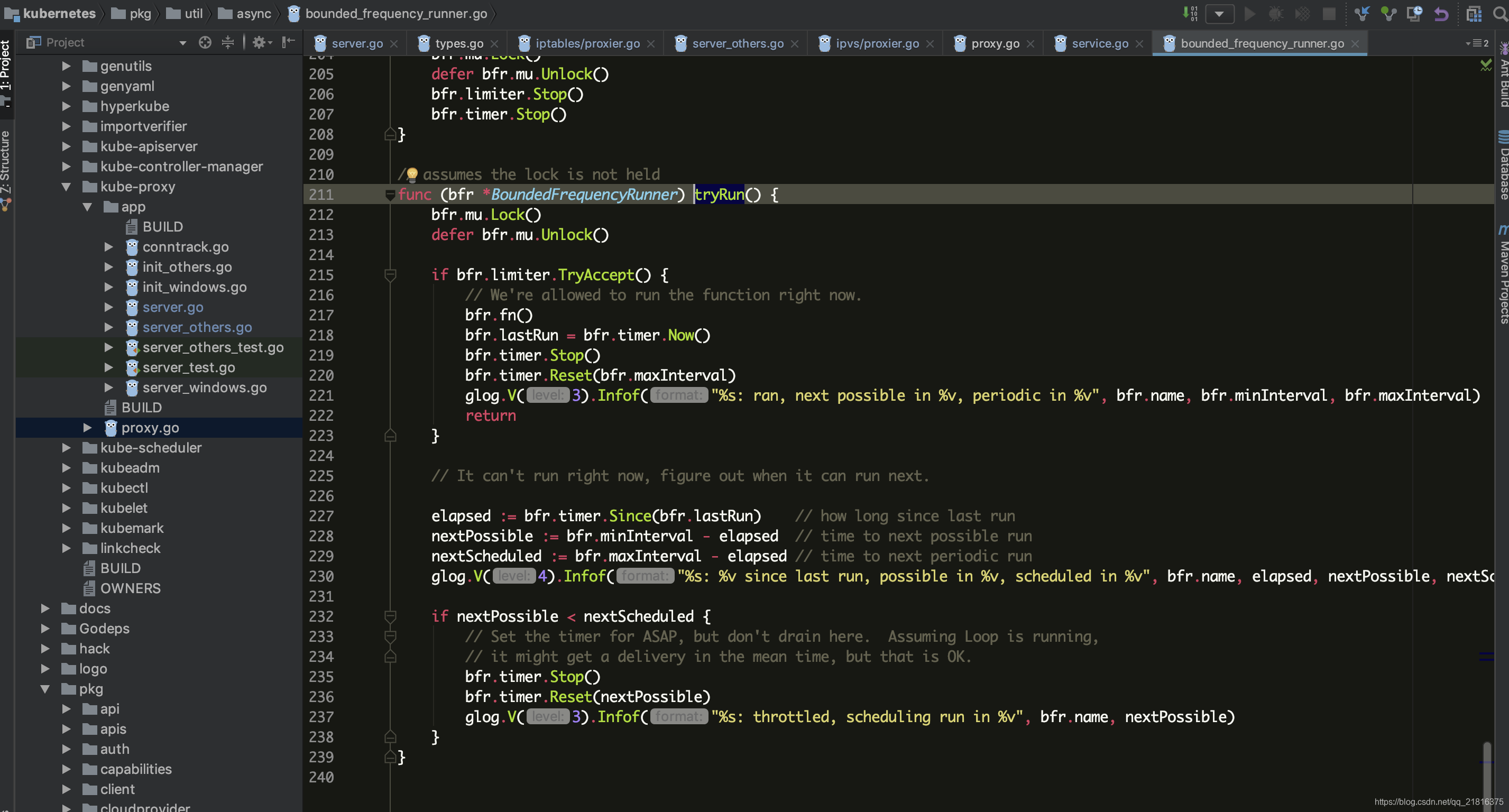Click the green inspection checkmark indicator
1509x812 pixels.
(1486, 65)
